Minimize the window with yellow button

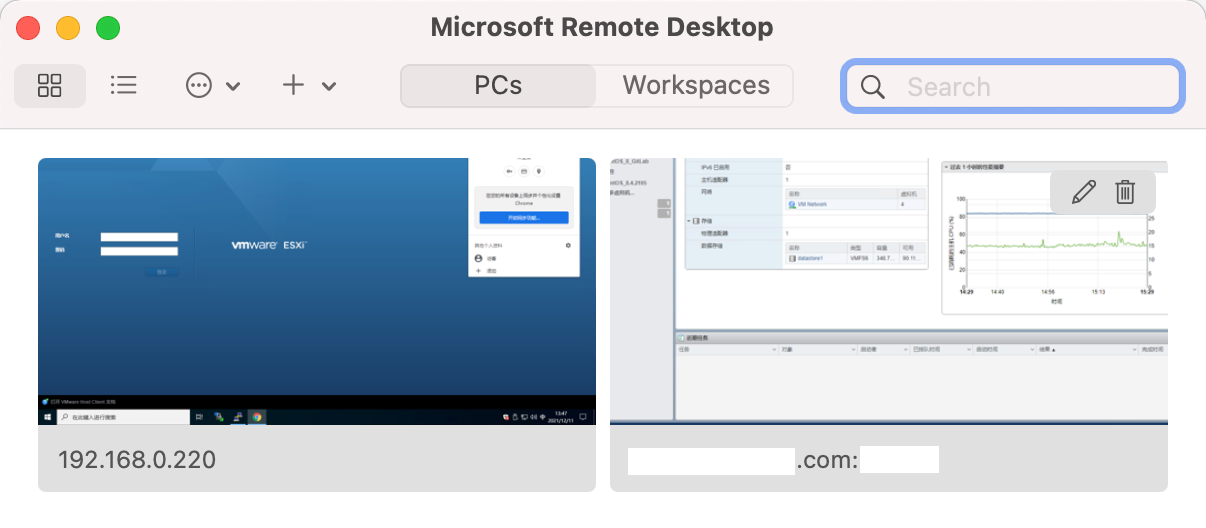click(68, 28)
